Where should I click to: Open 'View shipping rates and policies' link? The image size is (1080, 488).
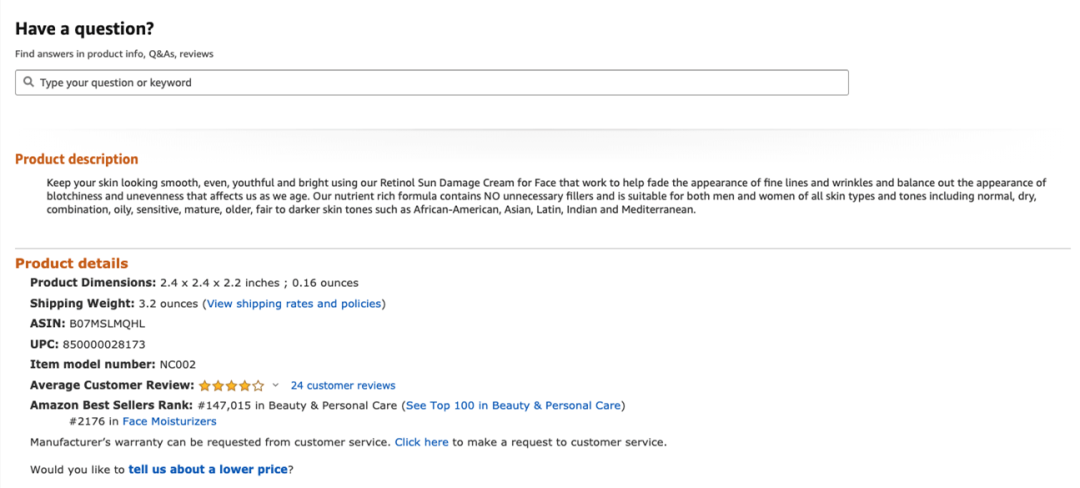coord(294,304)
